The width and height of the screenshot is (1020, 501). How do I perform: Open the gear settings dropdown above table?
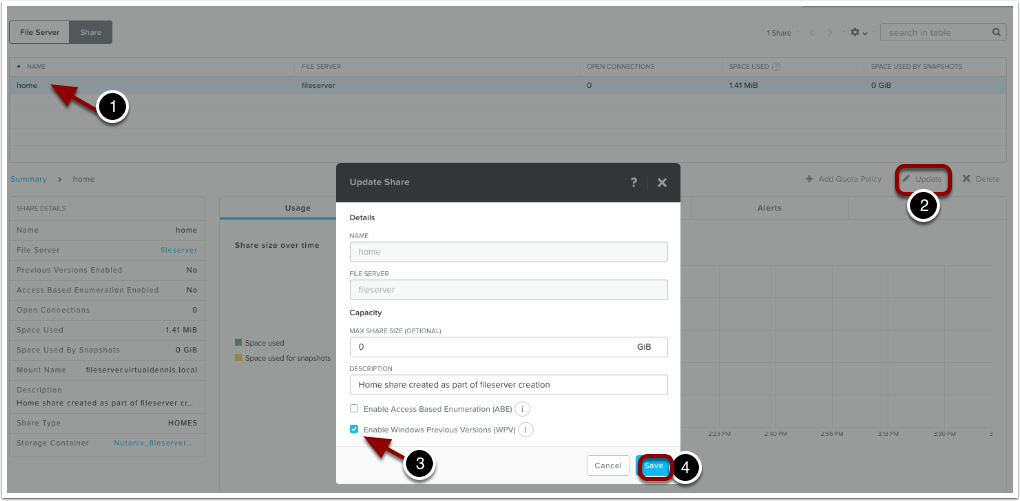858,33
